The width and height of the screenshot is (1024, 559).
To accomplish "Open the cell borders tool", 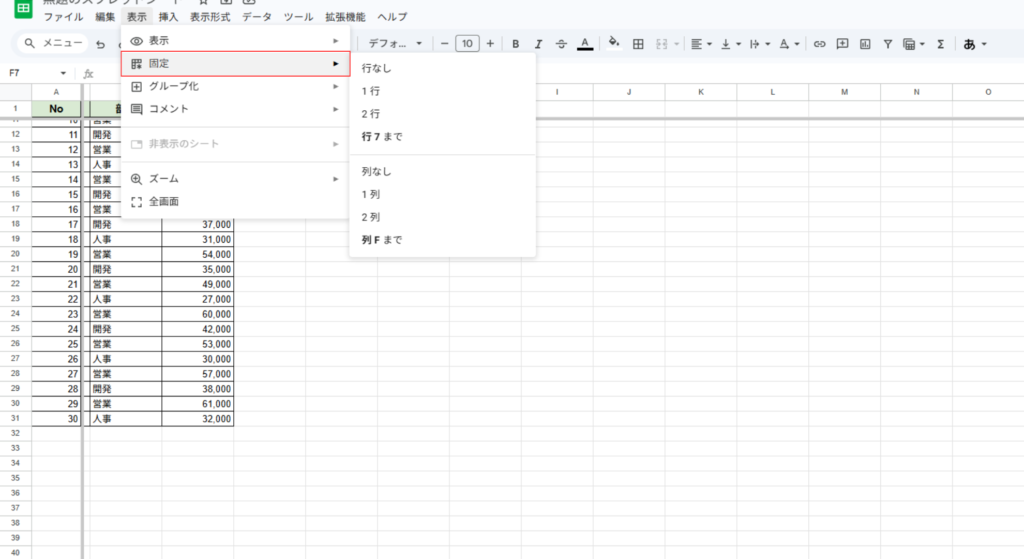I will click(x=637, y=44).
